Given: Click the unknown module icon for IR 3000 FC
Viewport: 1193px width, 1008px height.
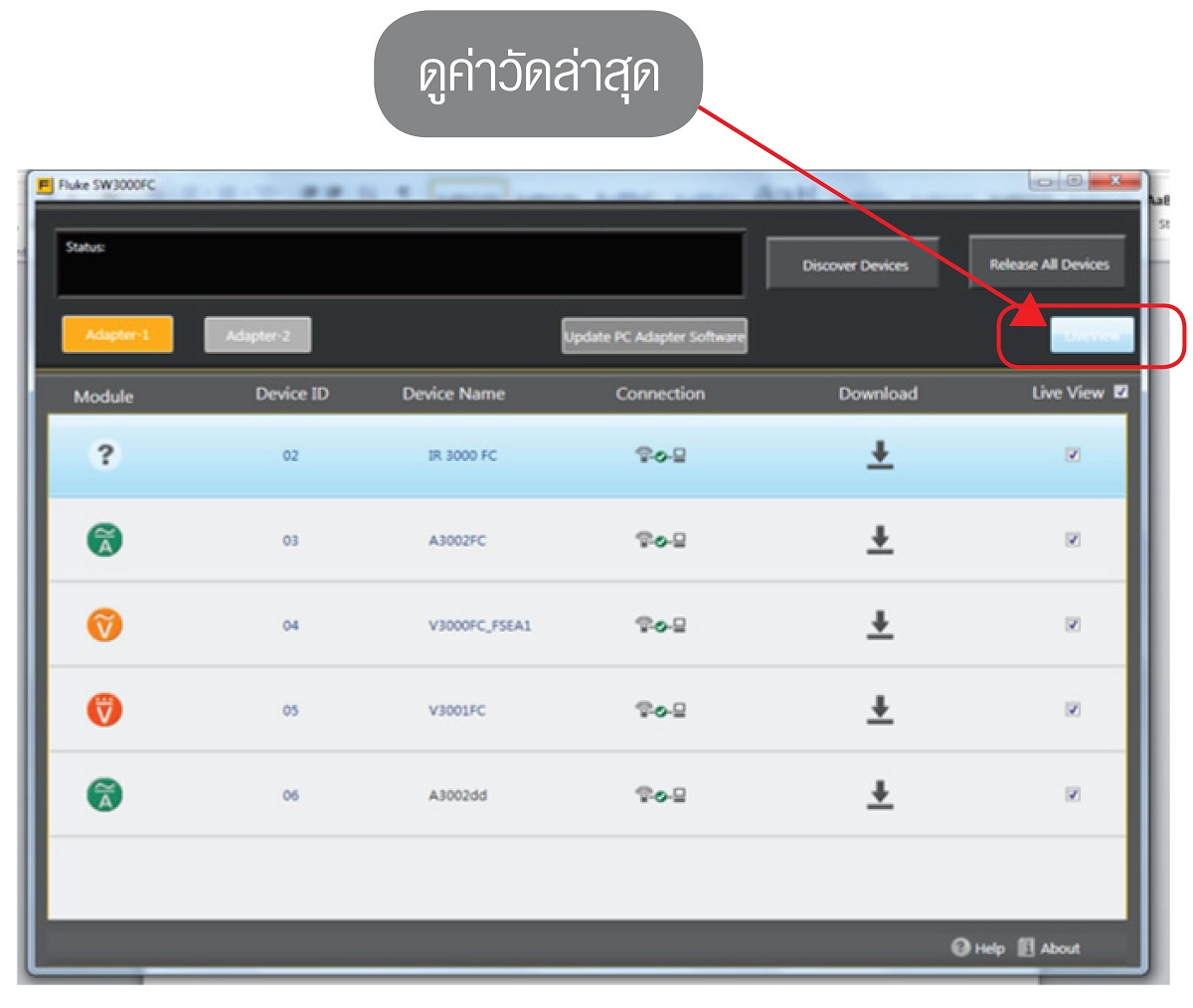Looking at the screenshot, I should pos(104,455).
